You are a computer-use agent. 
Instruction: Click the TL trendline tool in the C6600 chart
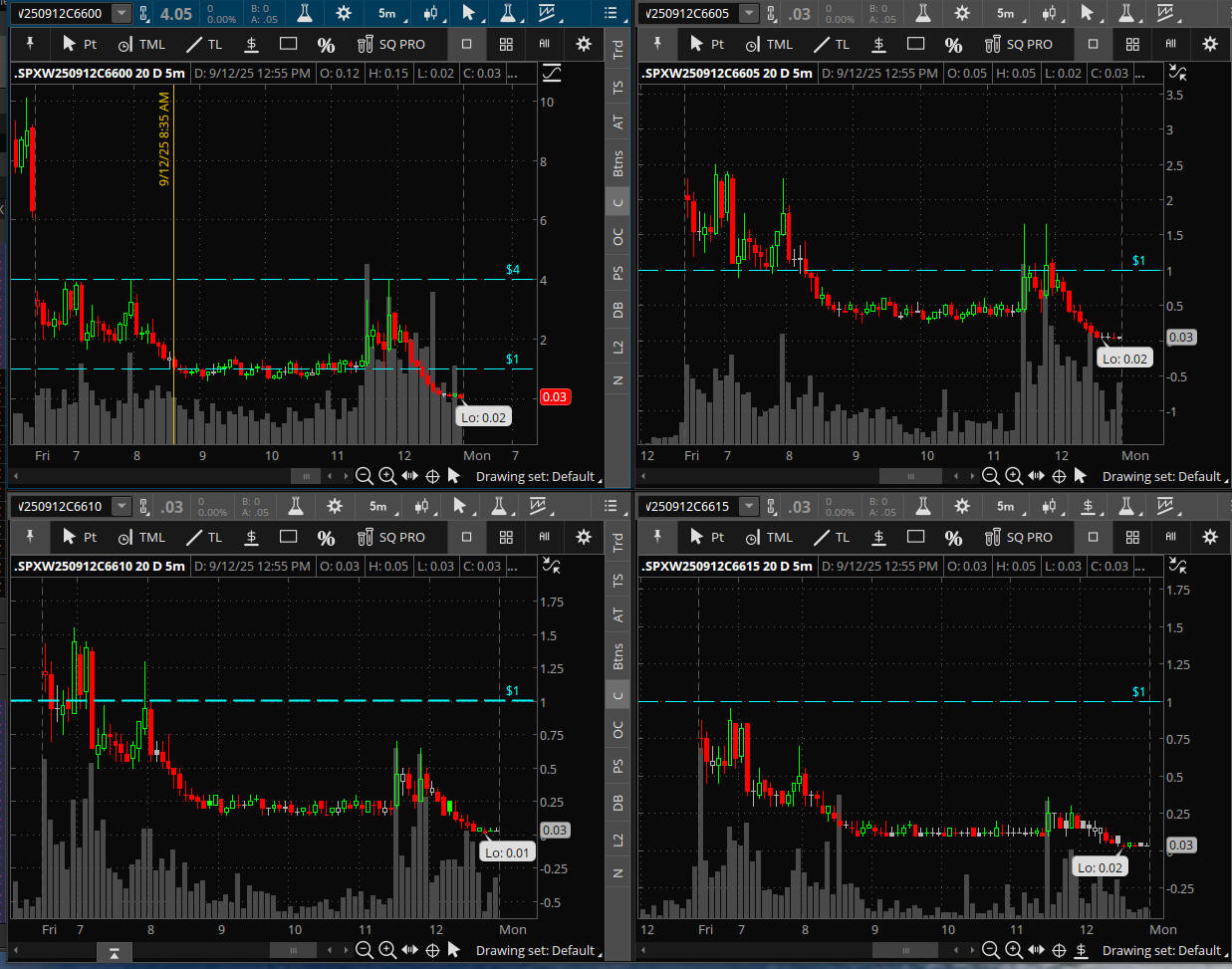[x=204, y=44]
